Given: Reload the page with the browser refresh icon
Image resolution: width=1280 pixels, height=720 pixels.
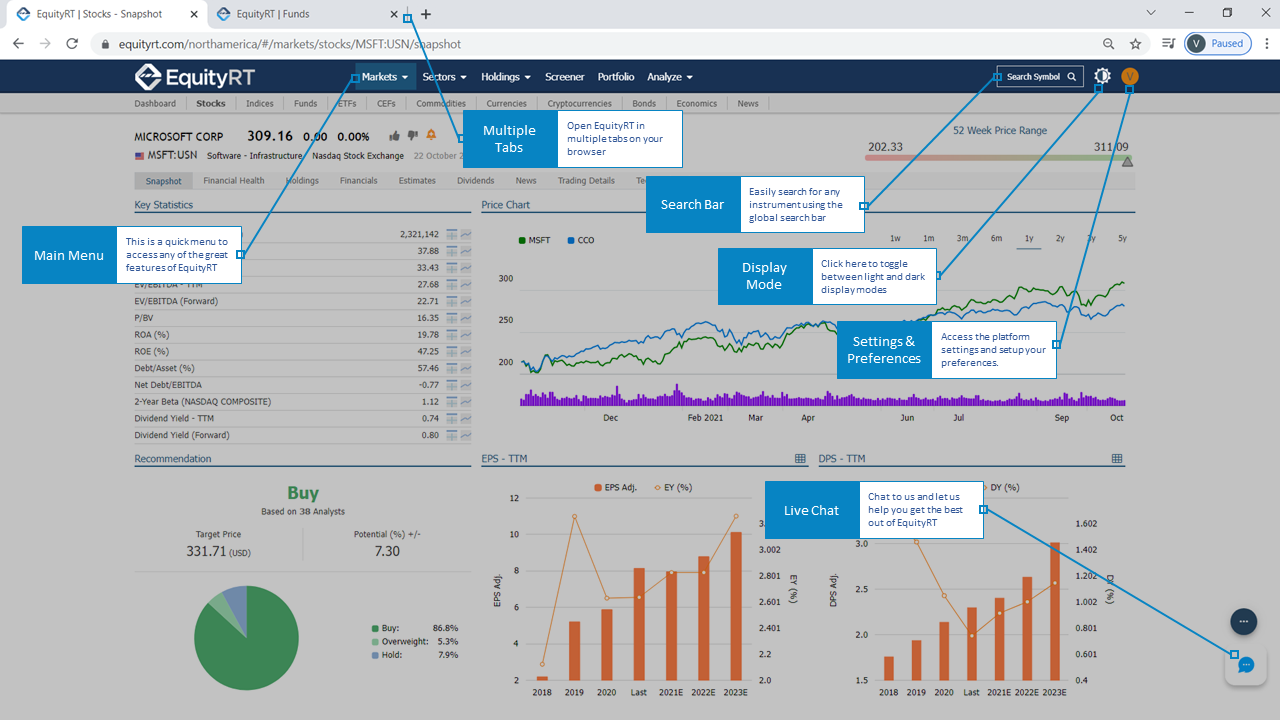Looking at the screenshot, I should tap(72, 44).
